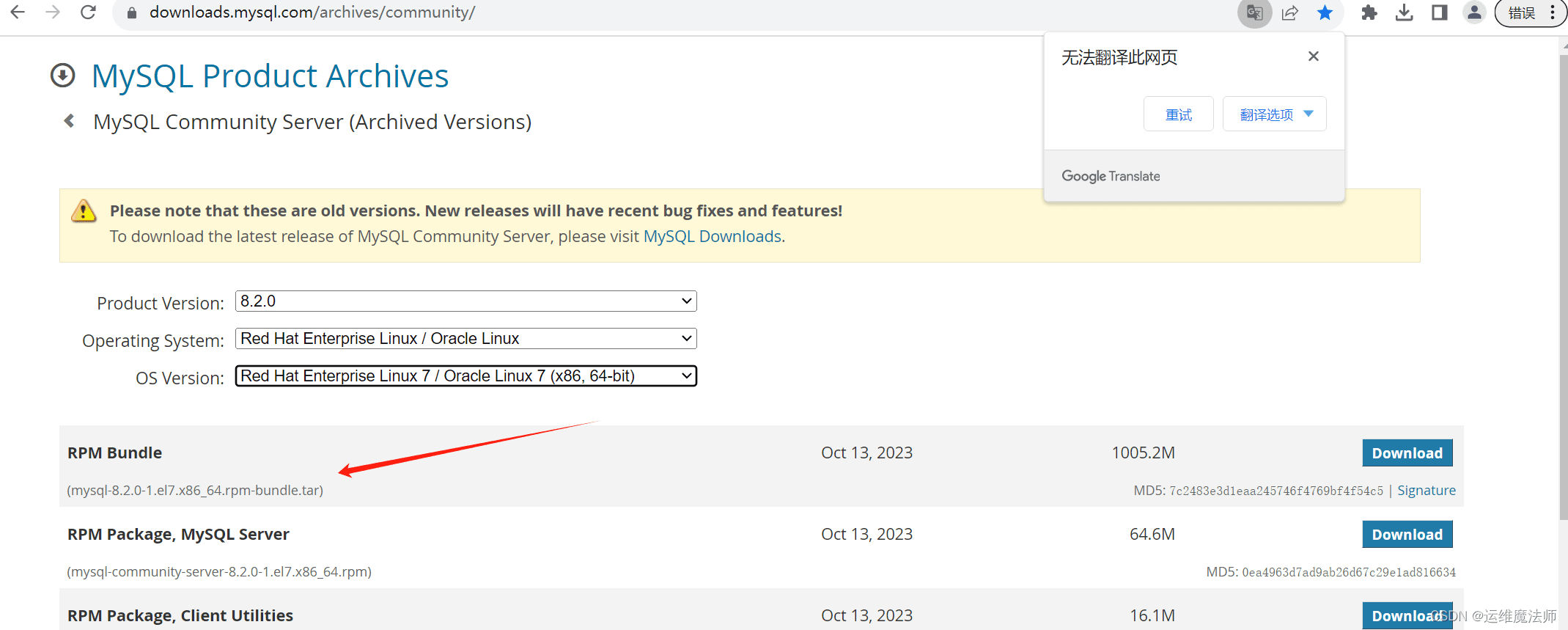Viewport: 1568px width, 630px height.
Task: Download RPM Package, Client Utilities
Action: [x=1407, y=616]
